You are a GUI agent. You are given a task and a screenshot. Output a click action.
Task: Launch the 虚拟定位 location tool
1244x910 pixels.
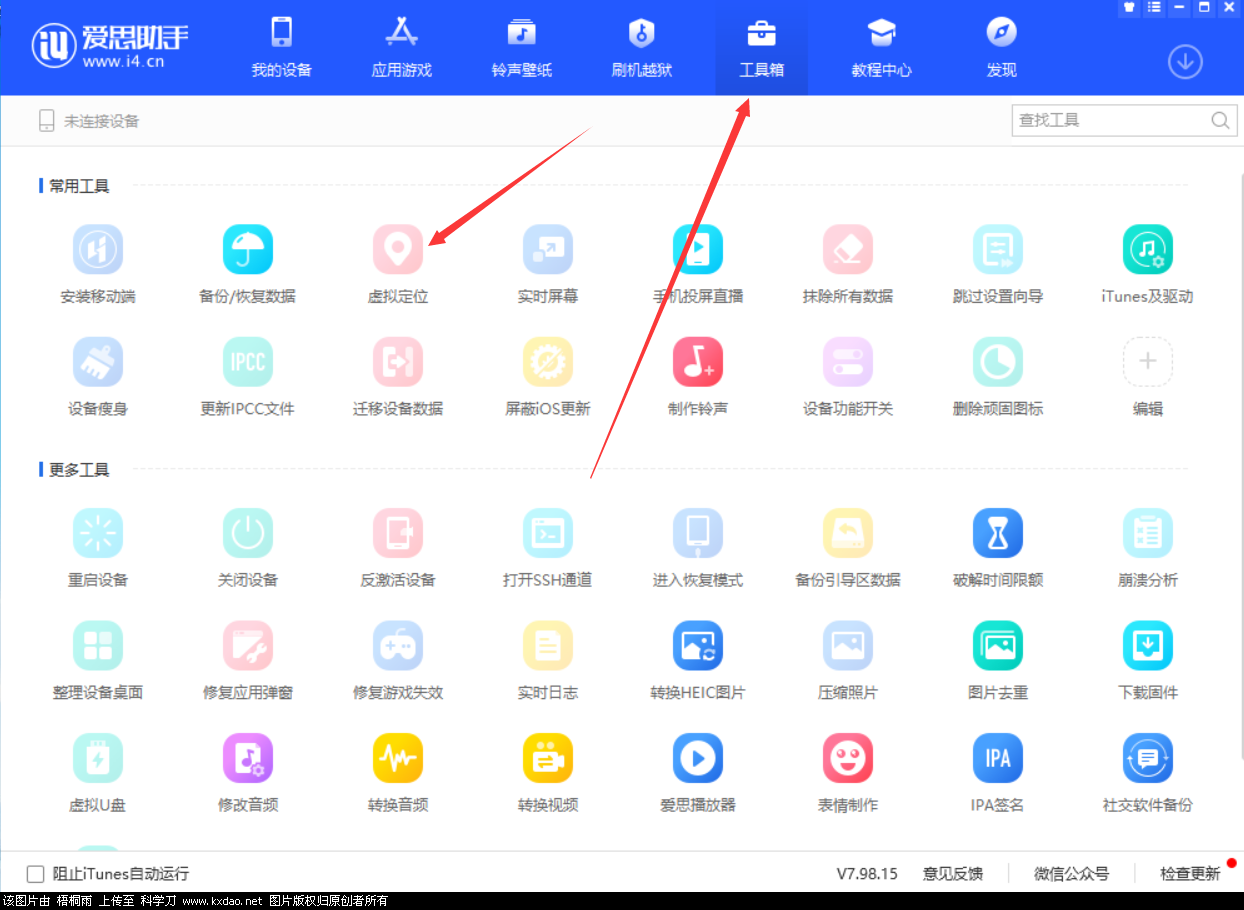(398, 249)
